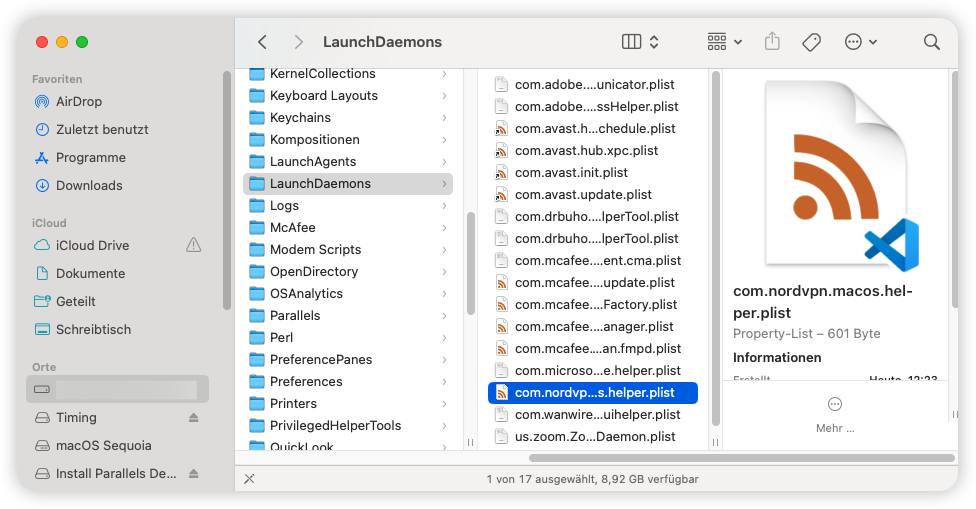Click the Mehr ... button in preview

pos(835,415)
